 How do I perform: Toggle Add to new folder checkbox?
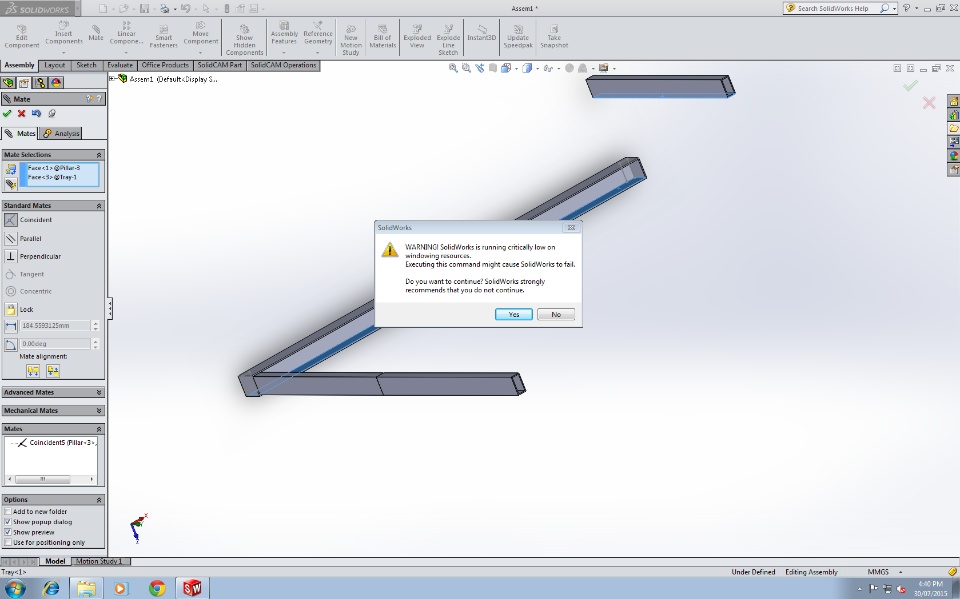click(x=8, y=511)
